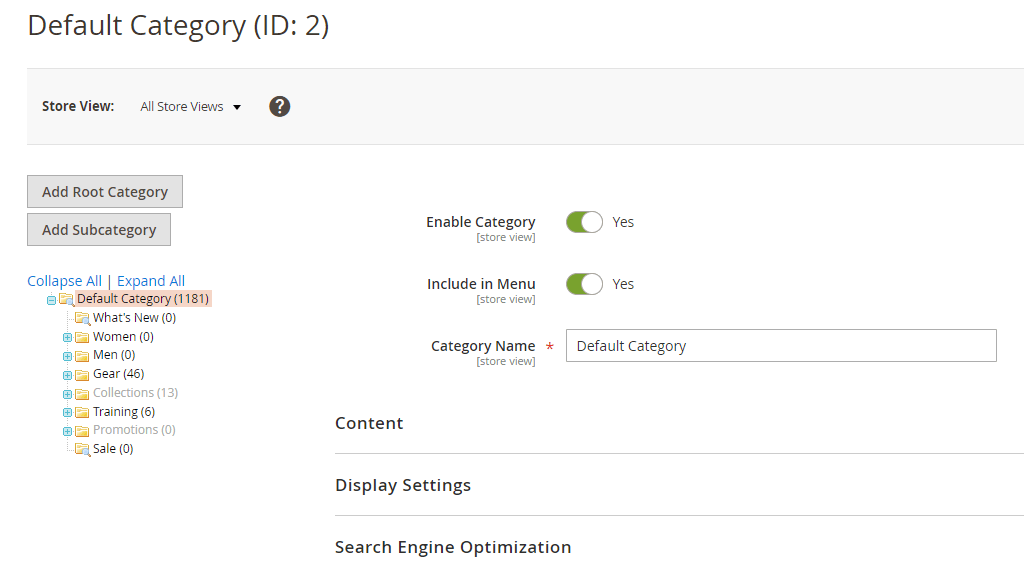Screen dimensions: 1024x576
Task: Expand the Promotions category tree node
Action: tap(68, 431)
